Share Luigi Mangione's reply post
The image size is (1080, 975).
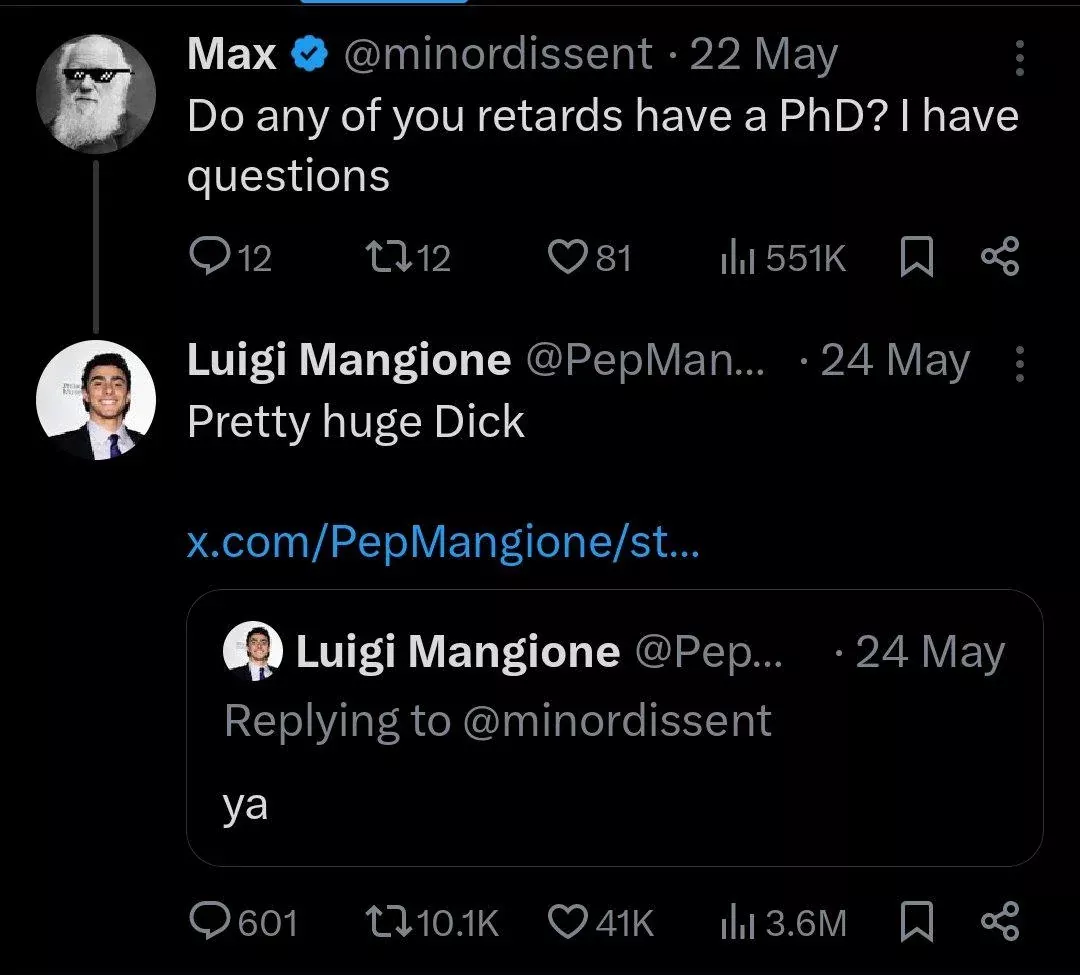pyautogui.click(x=1000, y=922)
